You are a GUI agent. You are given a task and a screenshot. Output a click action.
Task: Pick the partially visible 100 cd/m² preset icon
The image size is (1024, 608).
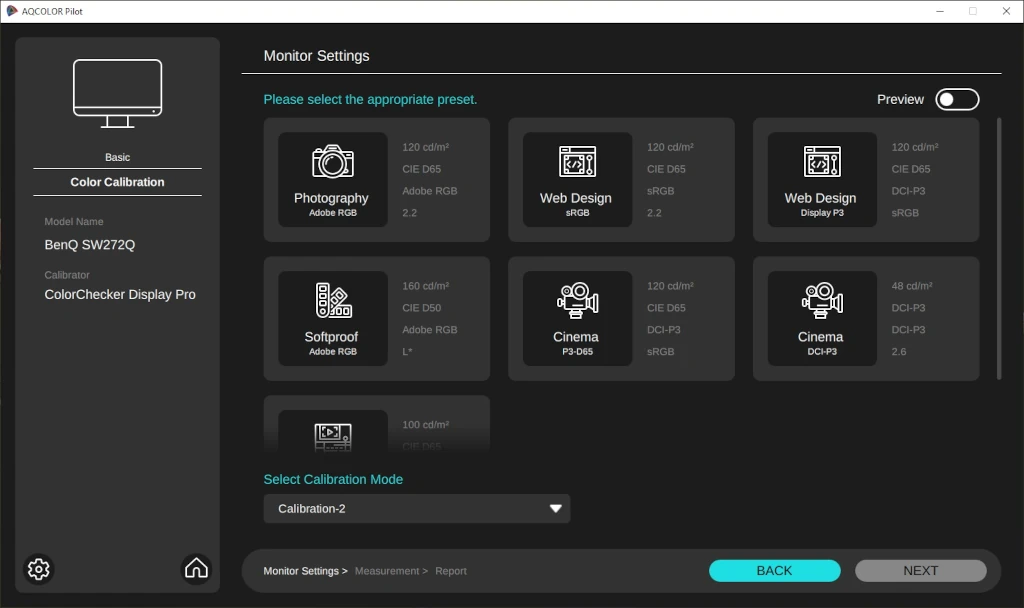point(333,436)
